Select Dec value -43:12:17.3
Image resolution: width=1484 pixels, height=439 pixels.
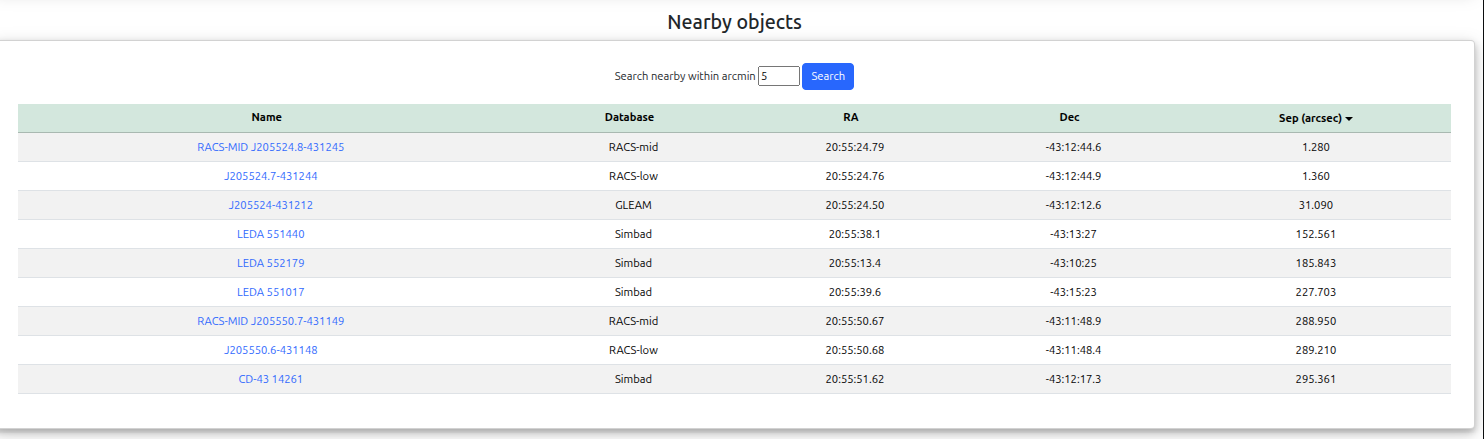pyautogui.click(x=1073, y=379)
